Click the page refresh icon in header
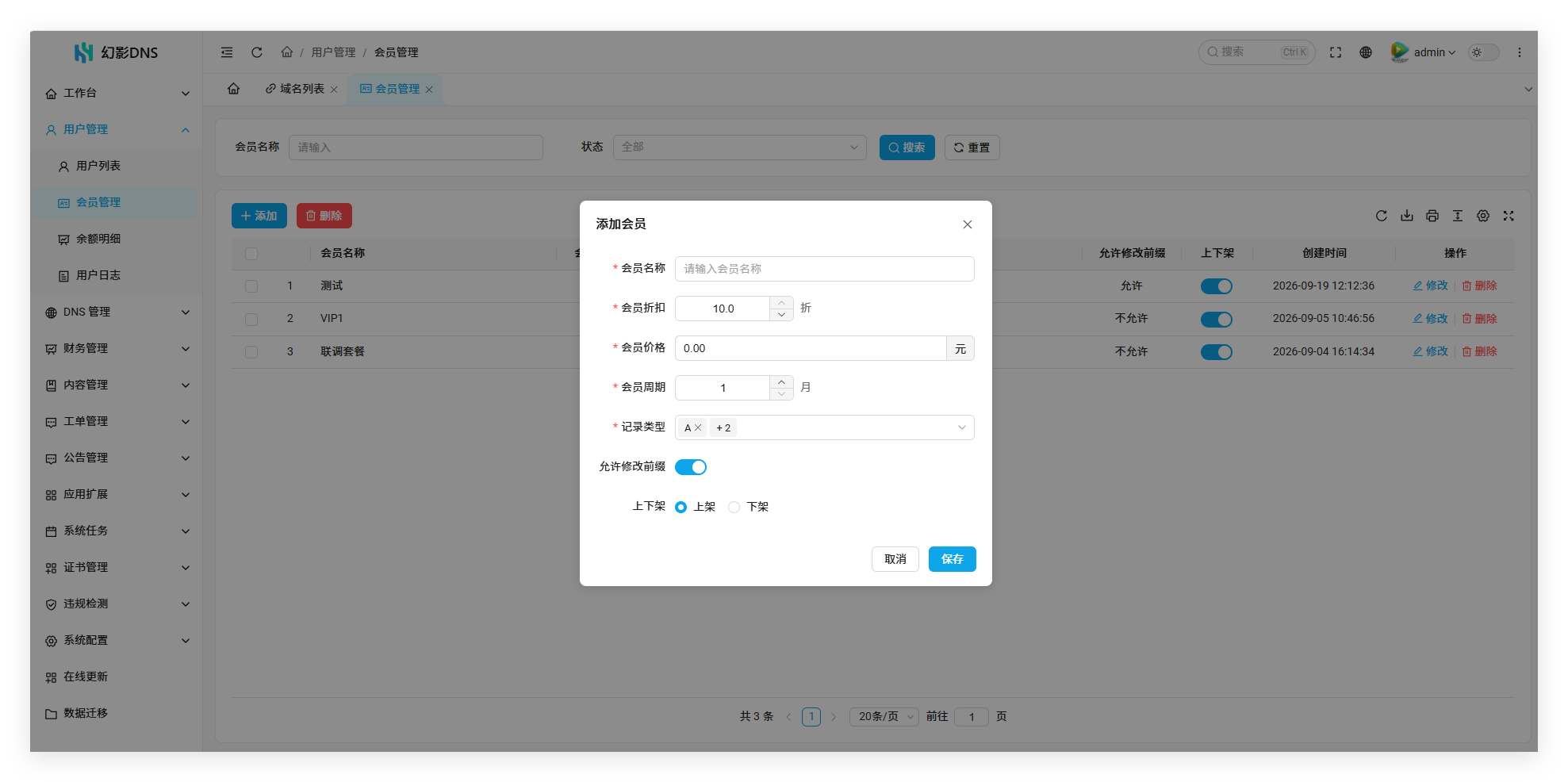Image resolution: width=1568 pixels, height=782 pixels. [257, 52]
